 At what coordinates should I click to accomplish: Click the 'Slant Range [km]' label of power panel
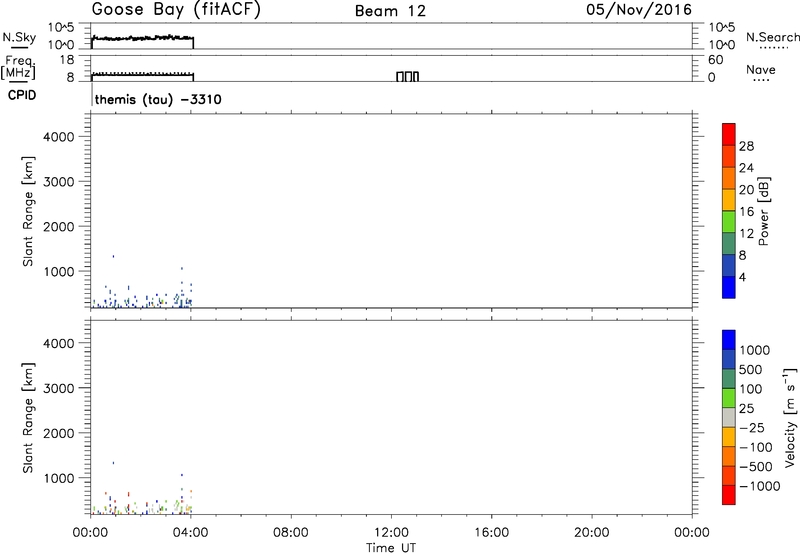[28, 211]
